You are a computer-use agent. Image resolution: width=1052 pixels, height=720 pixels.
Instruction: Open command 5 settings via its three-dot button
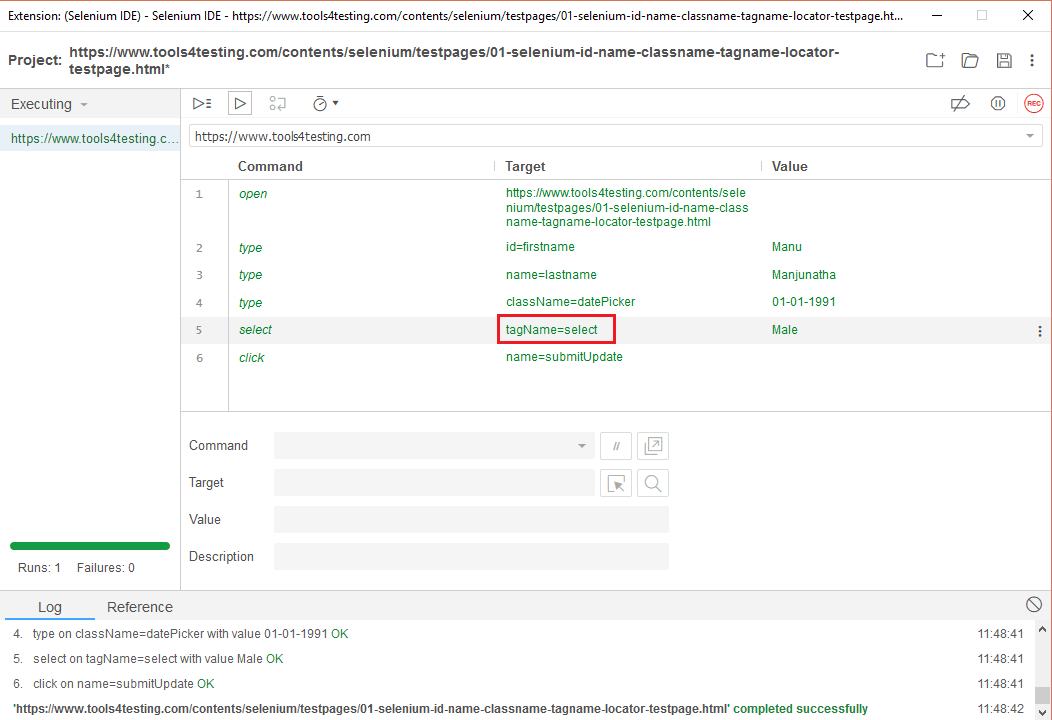(1039, 330)
